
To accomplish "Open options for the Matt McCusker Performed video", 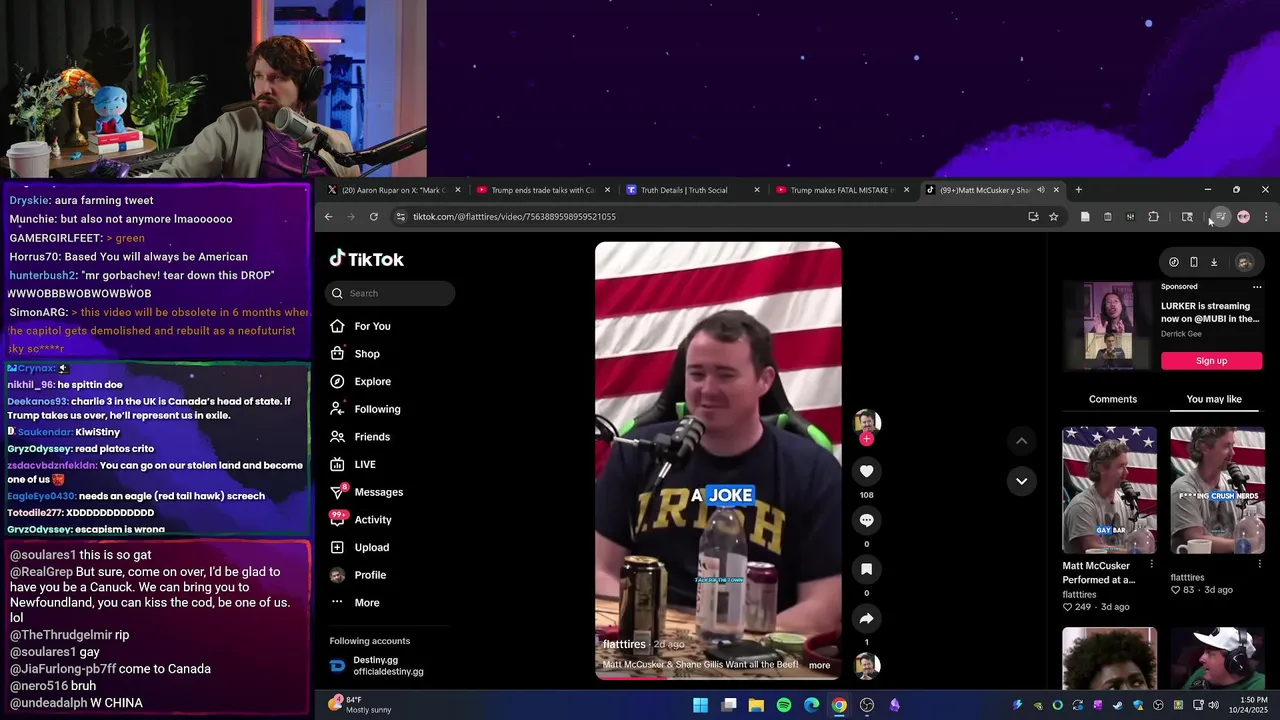I will click(x=1151, y=565).
